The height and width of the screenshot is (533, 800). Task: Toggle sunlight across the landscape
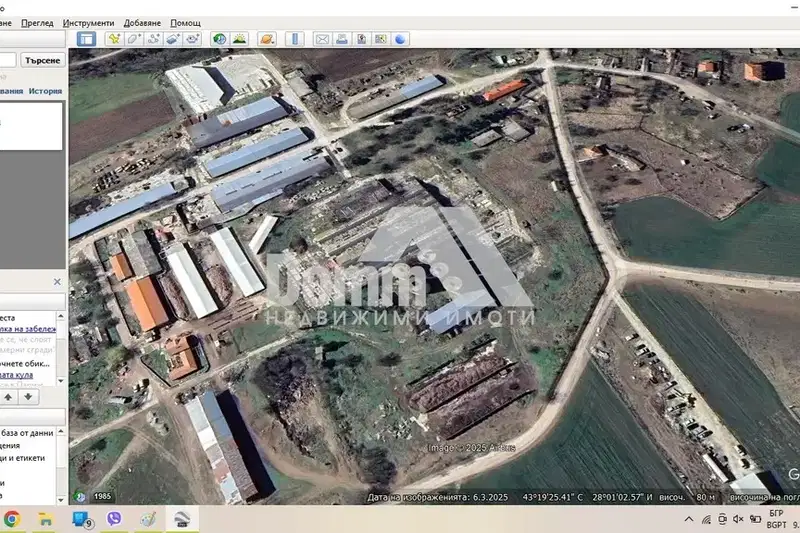coord(239,39)
